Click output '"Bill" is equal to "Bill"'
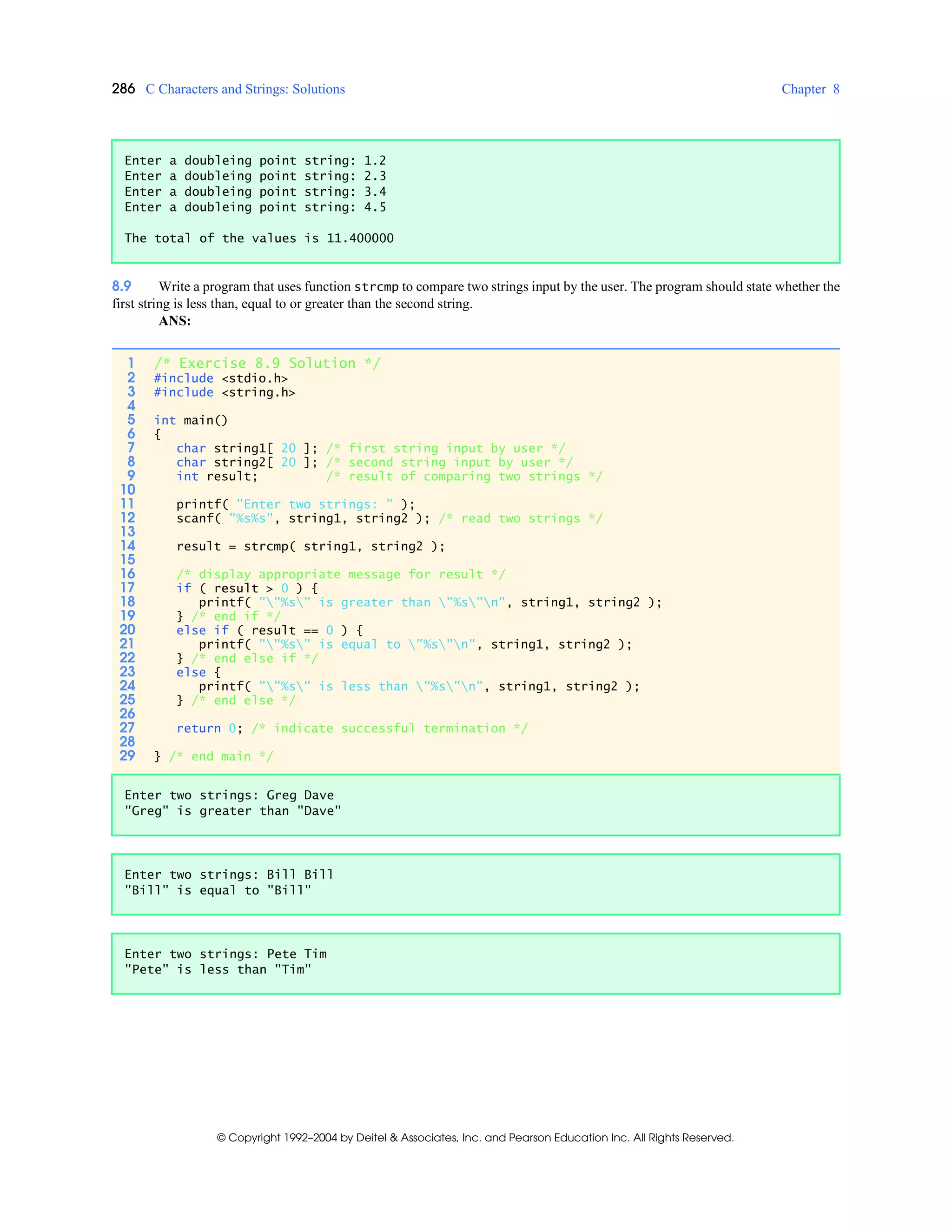This screenshot has width=952, height=1232. (x=218, y=890)
